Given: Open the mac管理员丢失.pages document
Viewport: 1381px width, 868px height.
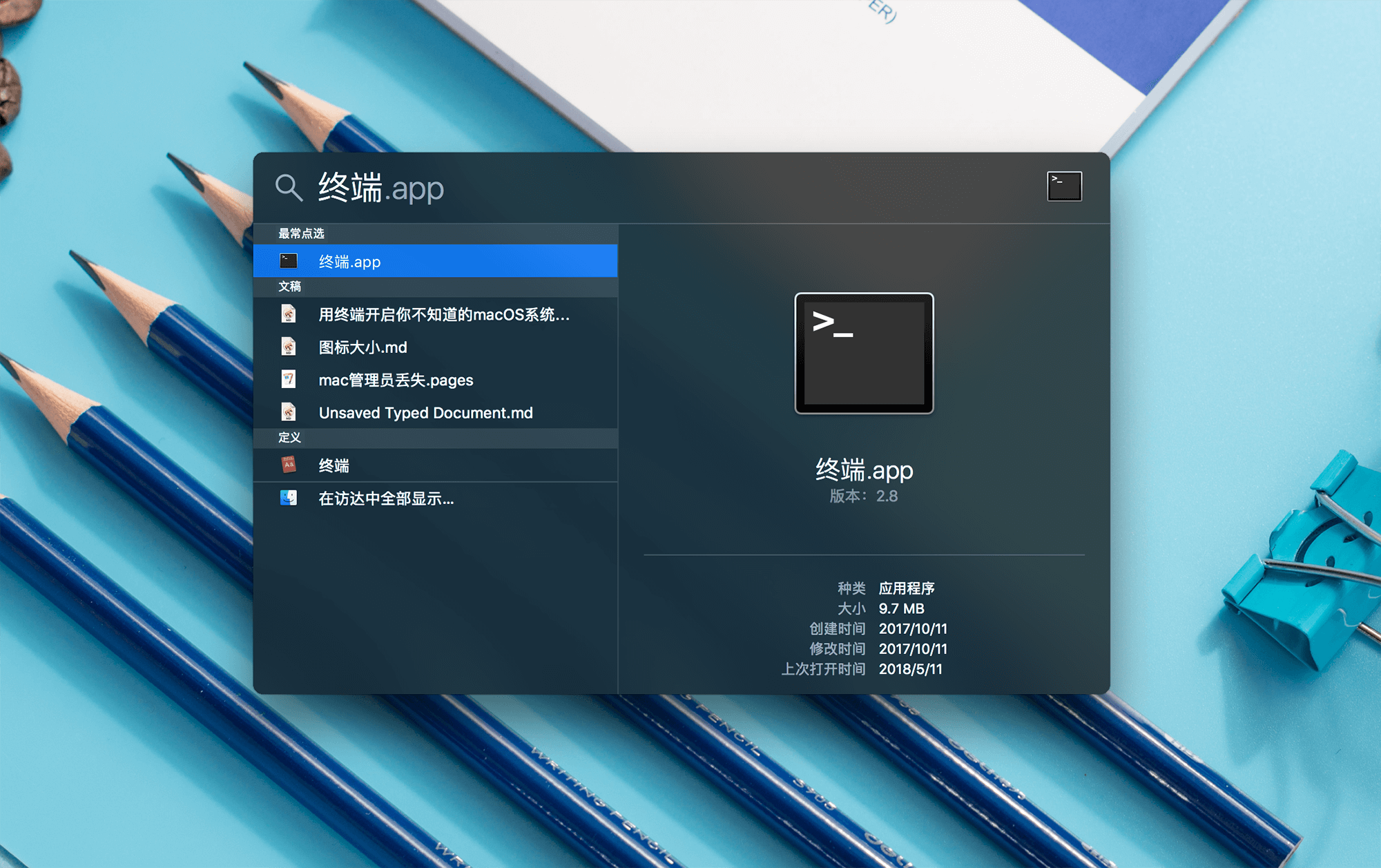Looking at the screenshot, I should tap(436, 380).
